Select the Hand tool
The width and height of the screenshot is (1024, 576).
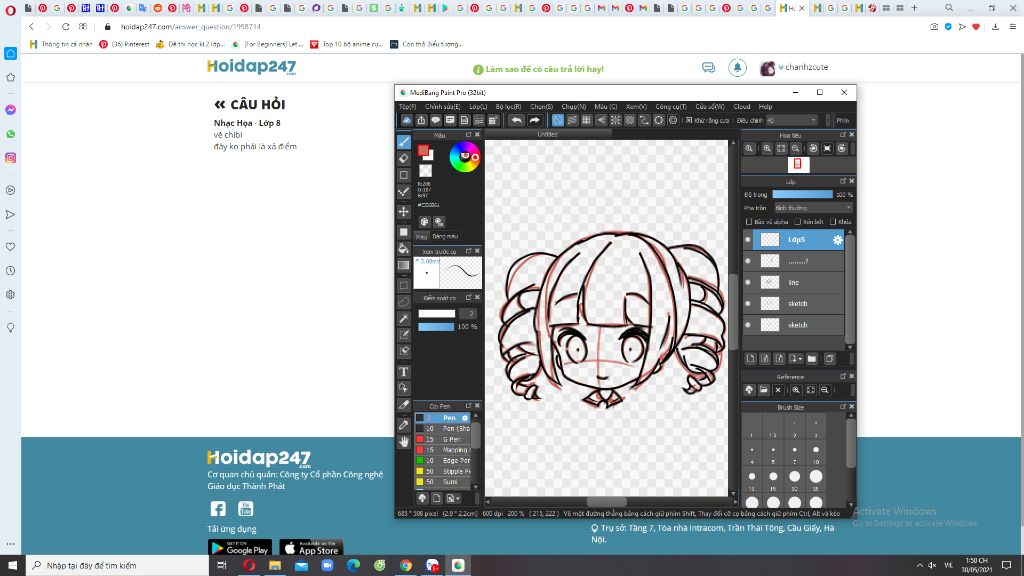404,442
